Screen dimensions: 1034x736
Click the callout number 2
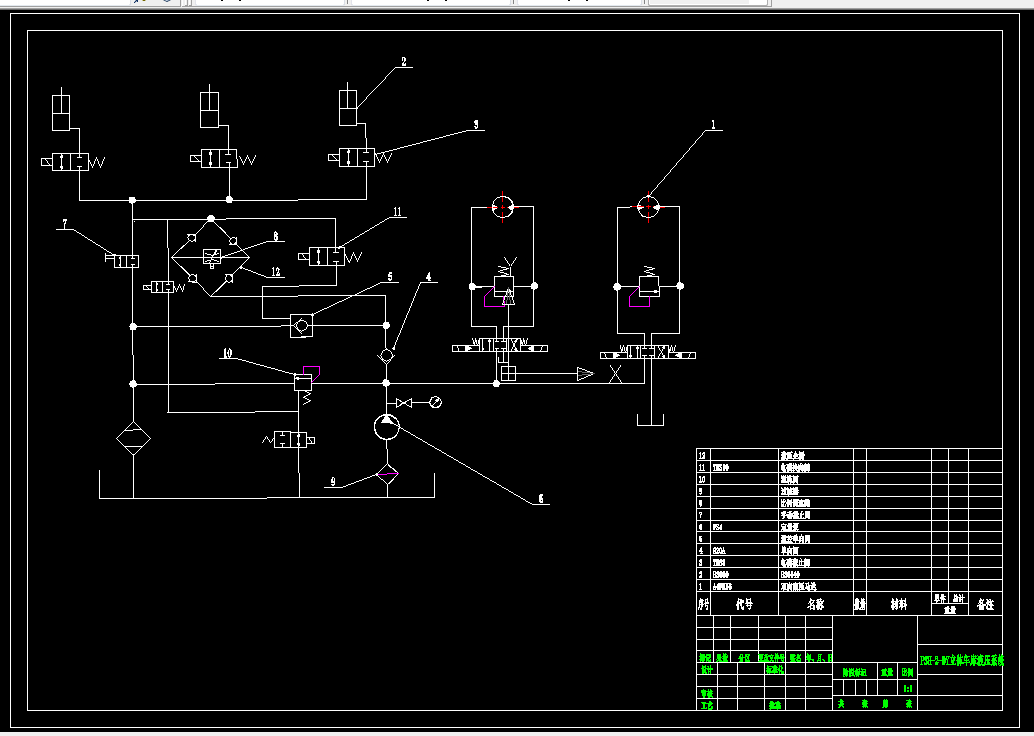pyautogui.click(x=404, y=62)
